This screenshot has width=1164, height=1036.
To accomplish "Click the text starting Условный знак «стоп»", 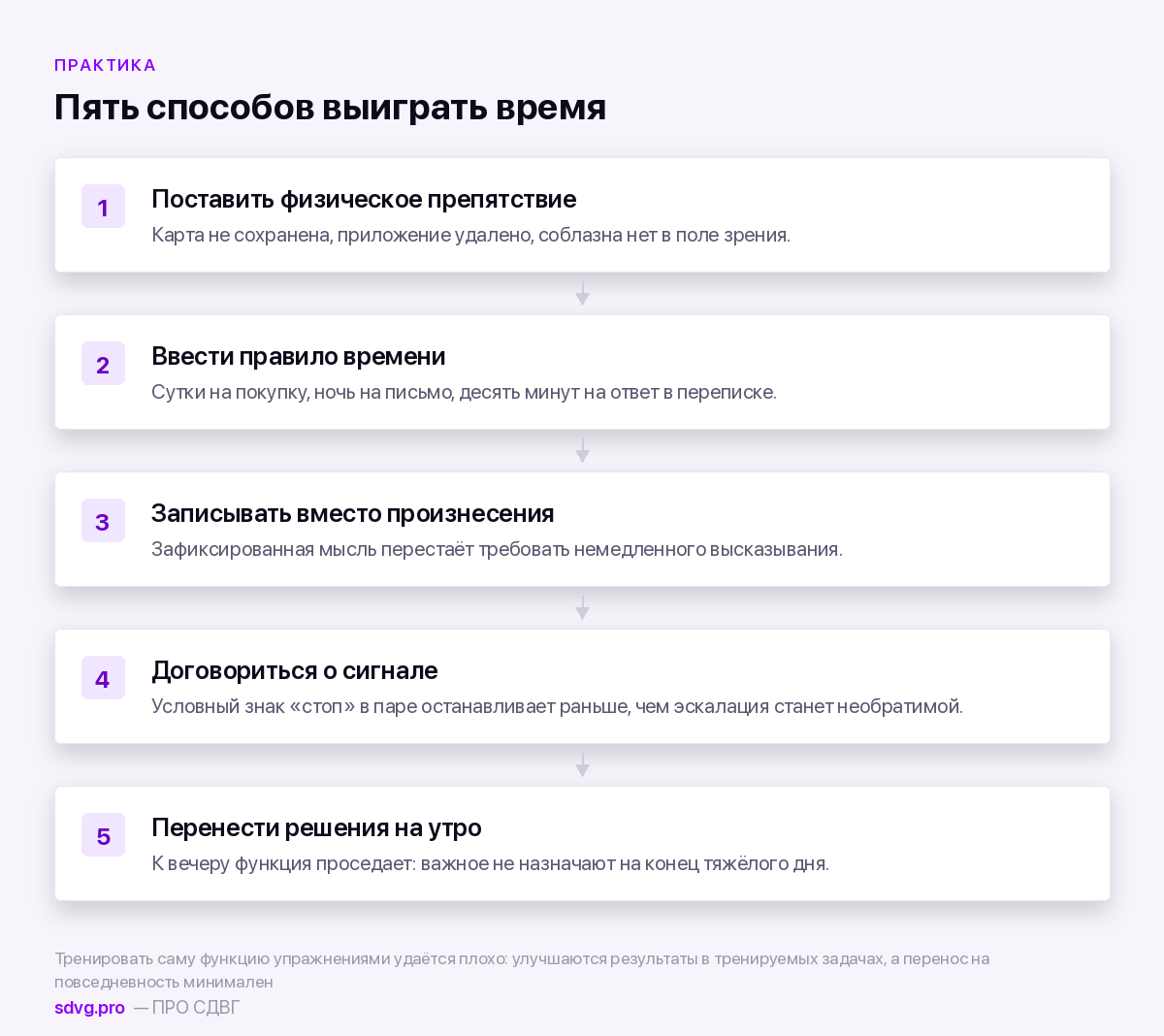I will tap(557, 706).
